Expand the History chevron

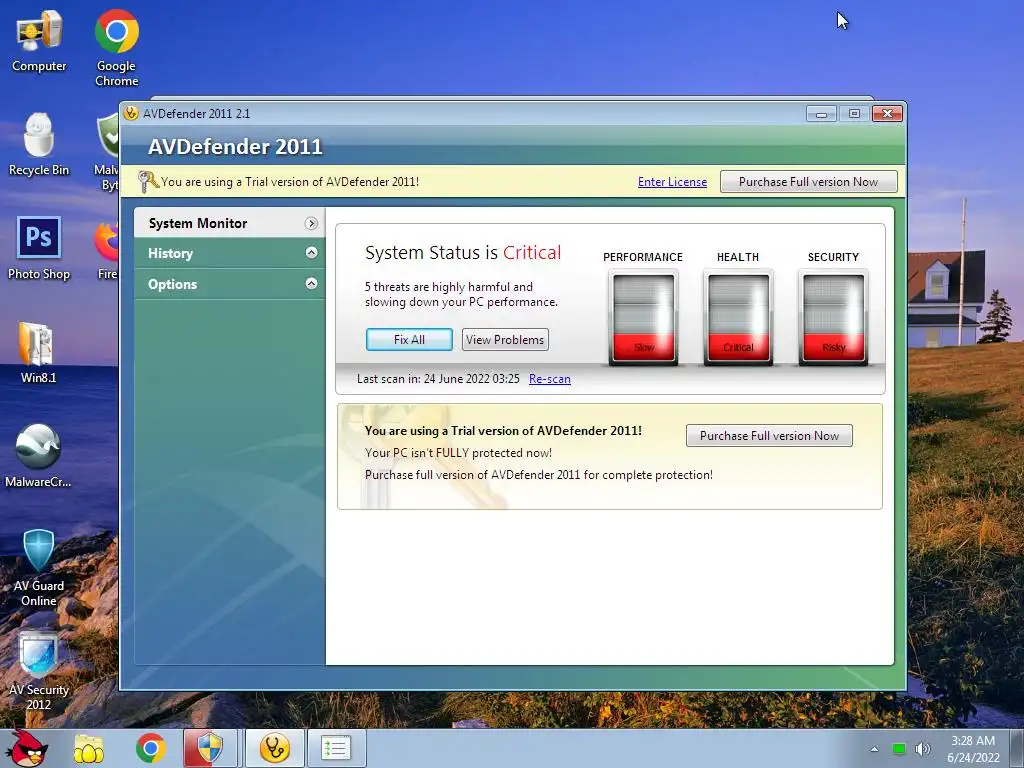(312, 253)
